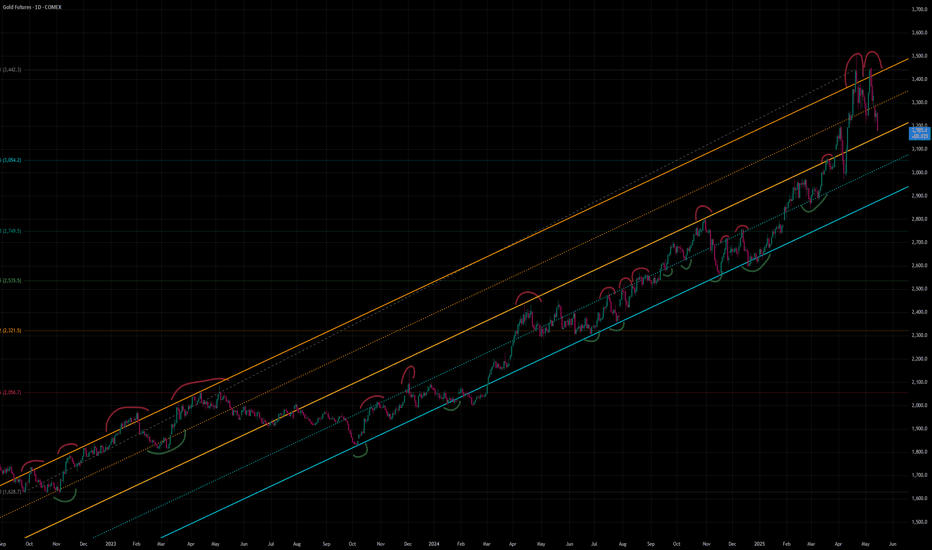Select the solid cyan lower channel trendline

[535, 362]
